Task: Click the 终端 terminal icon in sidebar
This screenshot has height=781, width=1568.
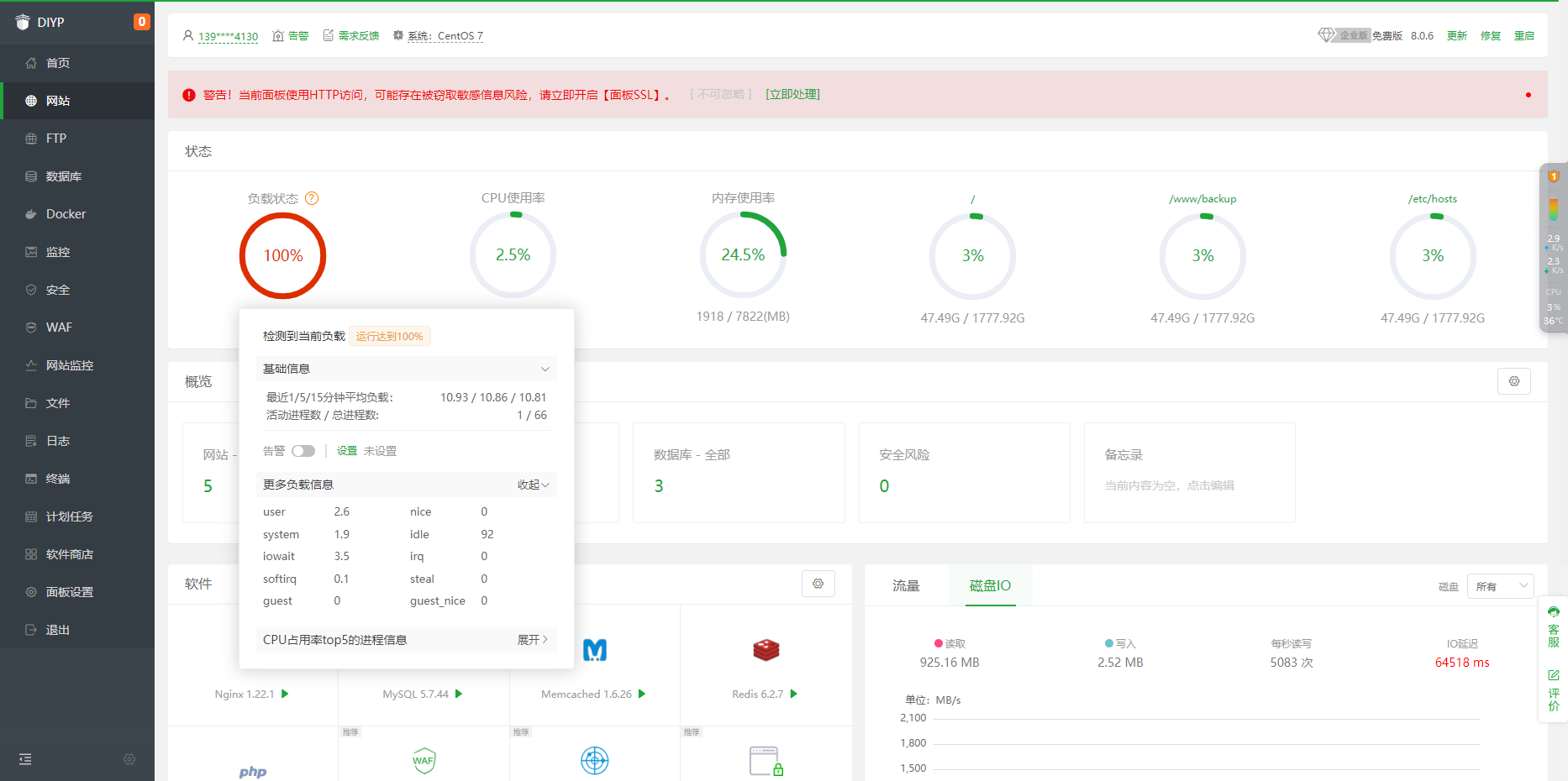Action: (31, 479)
